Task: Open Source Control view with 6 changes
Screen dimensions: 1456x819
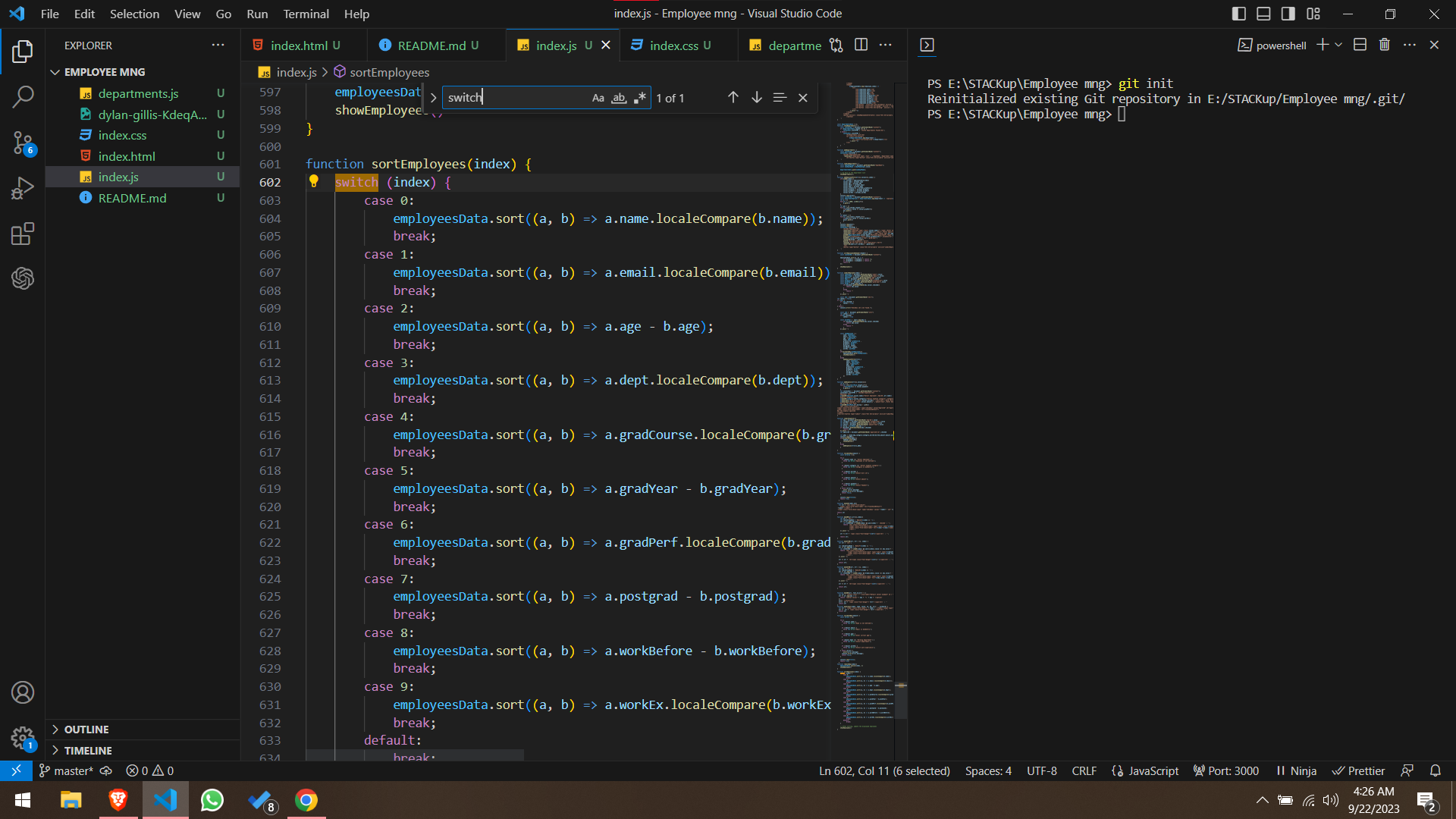Action: [x=23, y=143]
